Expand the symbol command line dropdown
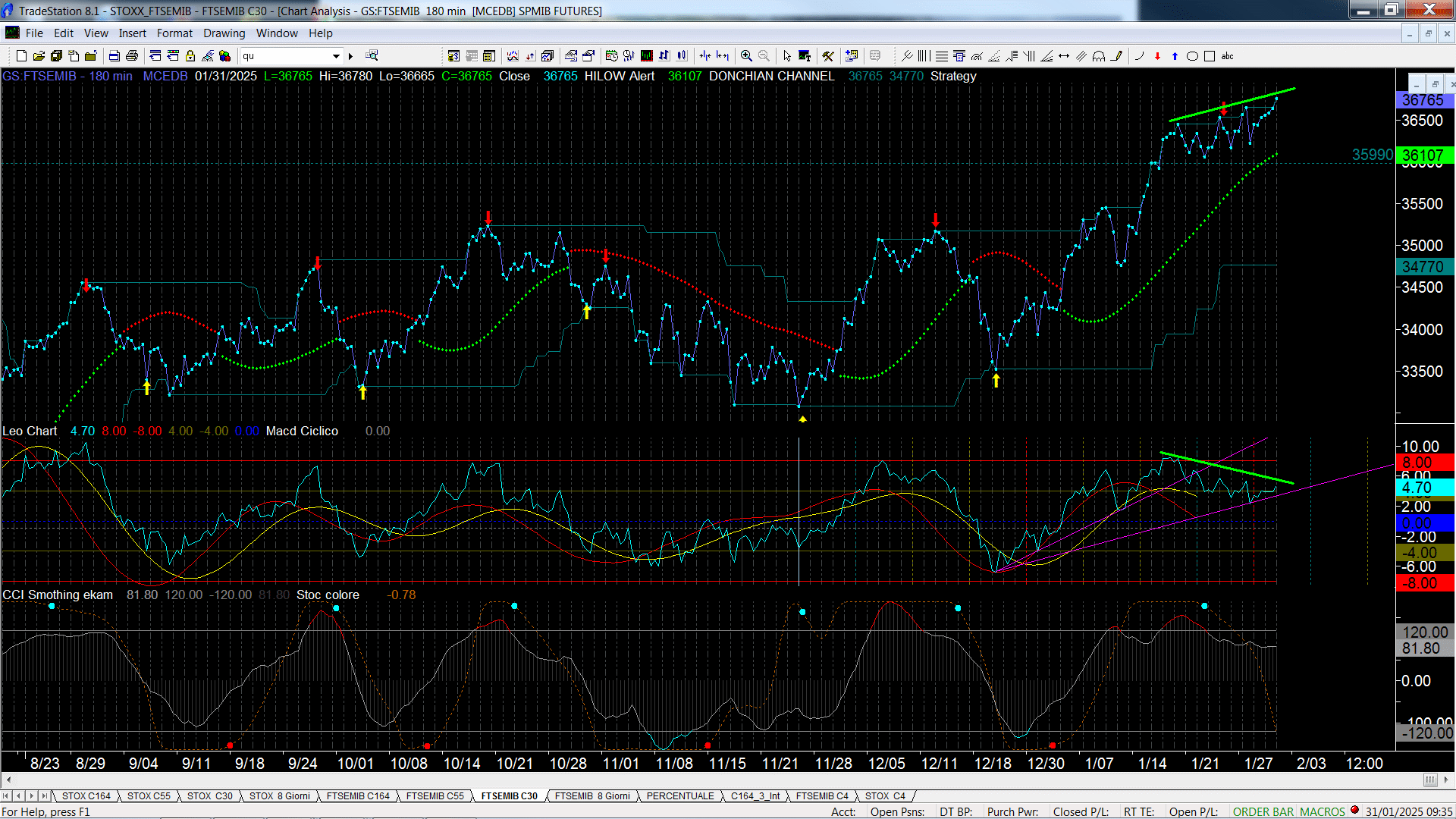 pyautogui.click(x=336, y=55)
